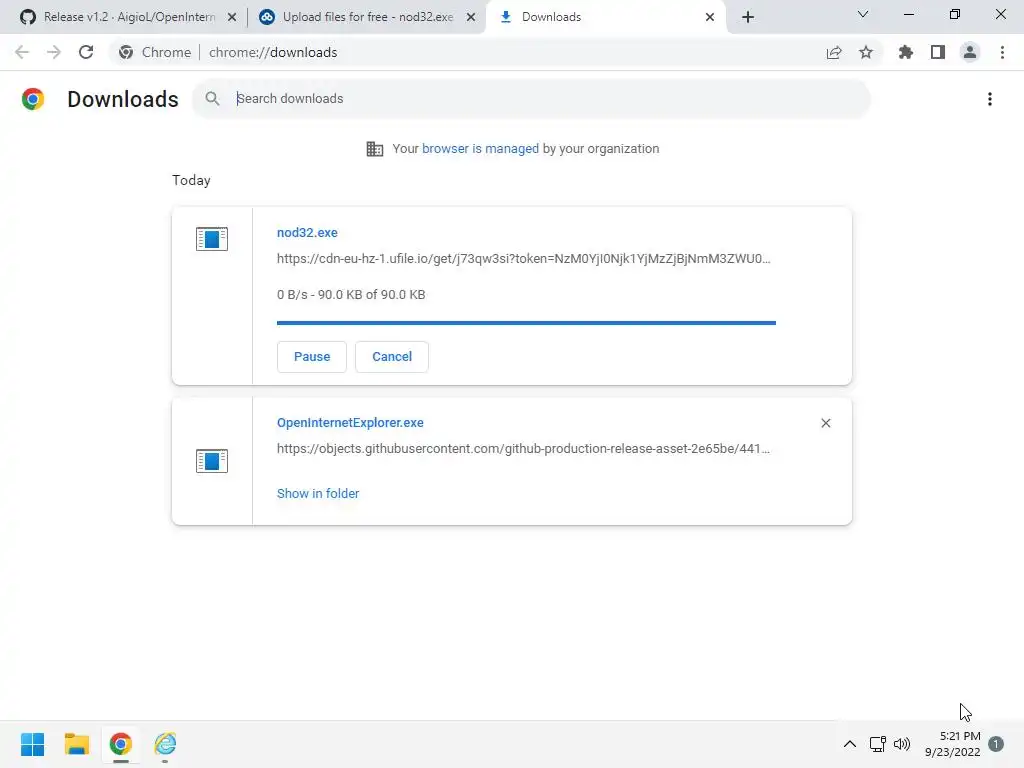Cancel the nod32.exe download
The width and height of the screenshot is (1024, 768).
tap(392, 357)
